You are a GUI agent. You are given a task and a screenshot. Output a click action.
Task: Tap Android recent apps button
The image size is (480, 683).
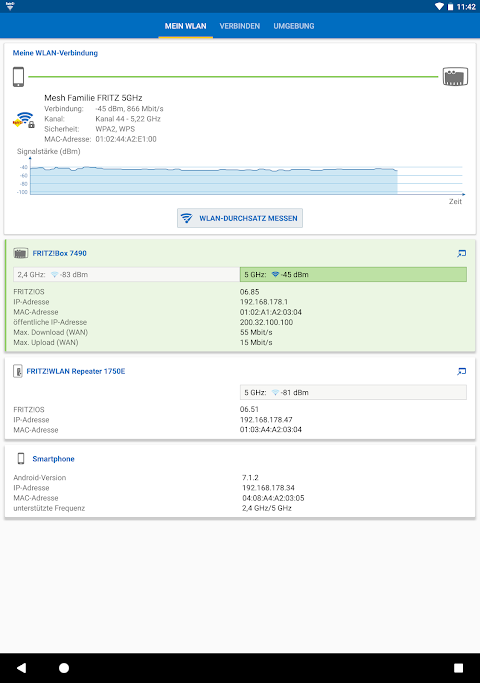pos(458,668)
